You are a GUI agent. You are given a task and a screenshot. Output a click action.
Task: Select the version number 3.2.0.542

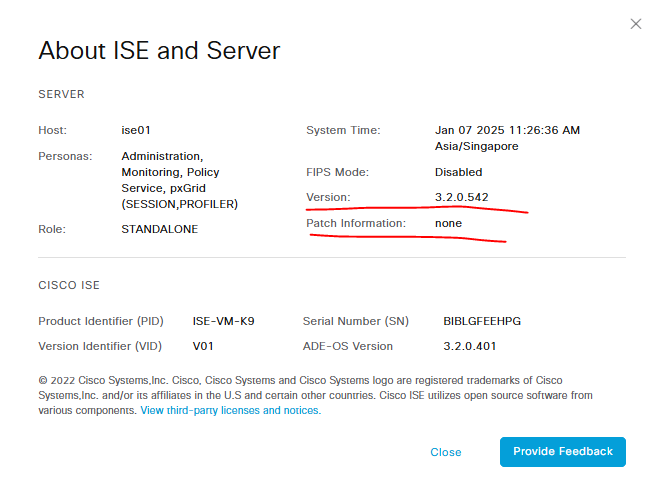461,197
